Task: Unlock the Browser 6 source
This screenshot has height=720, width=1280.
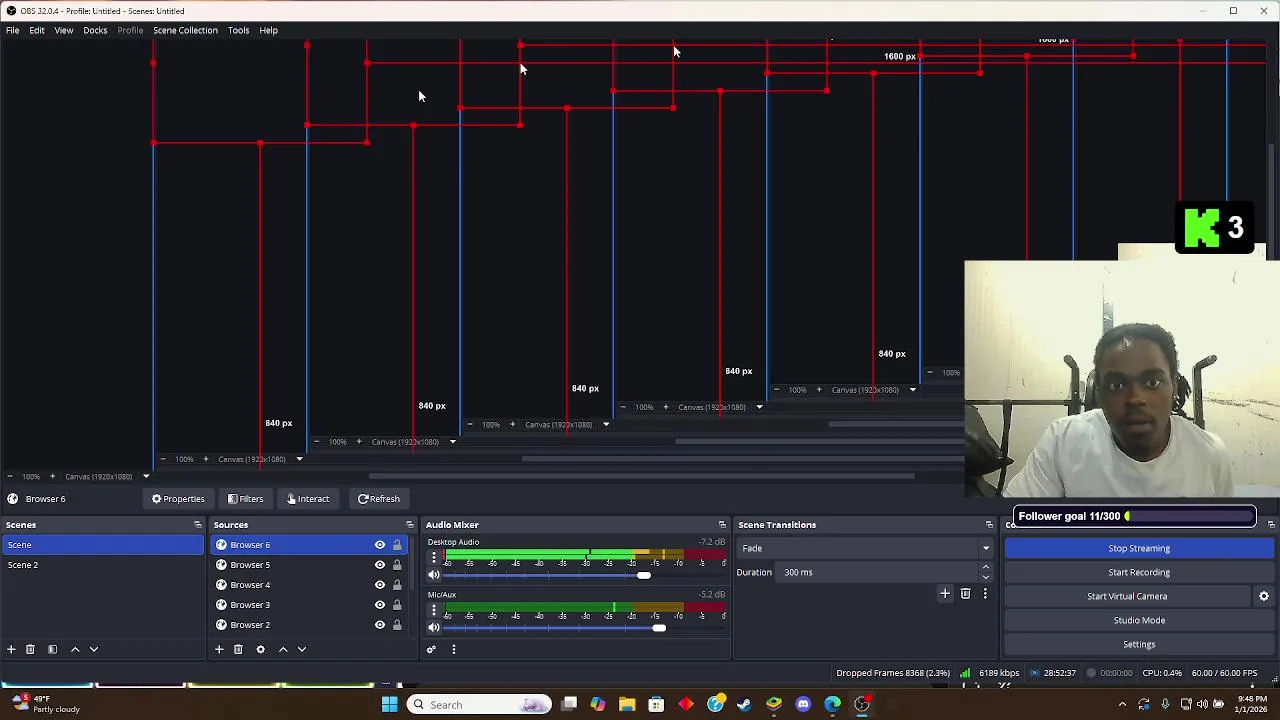Action: 397,545
